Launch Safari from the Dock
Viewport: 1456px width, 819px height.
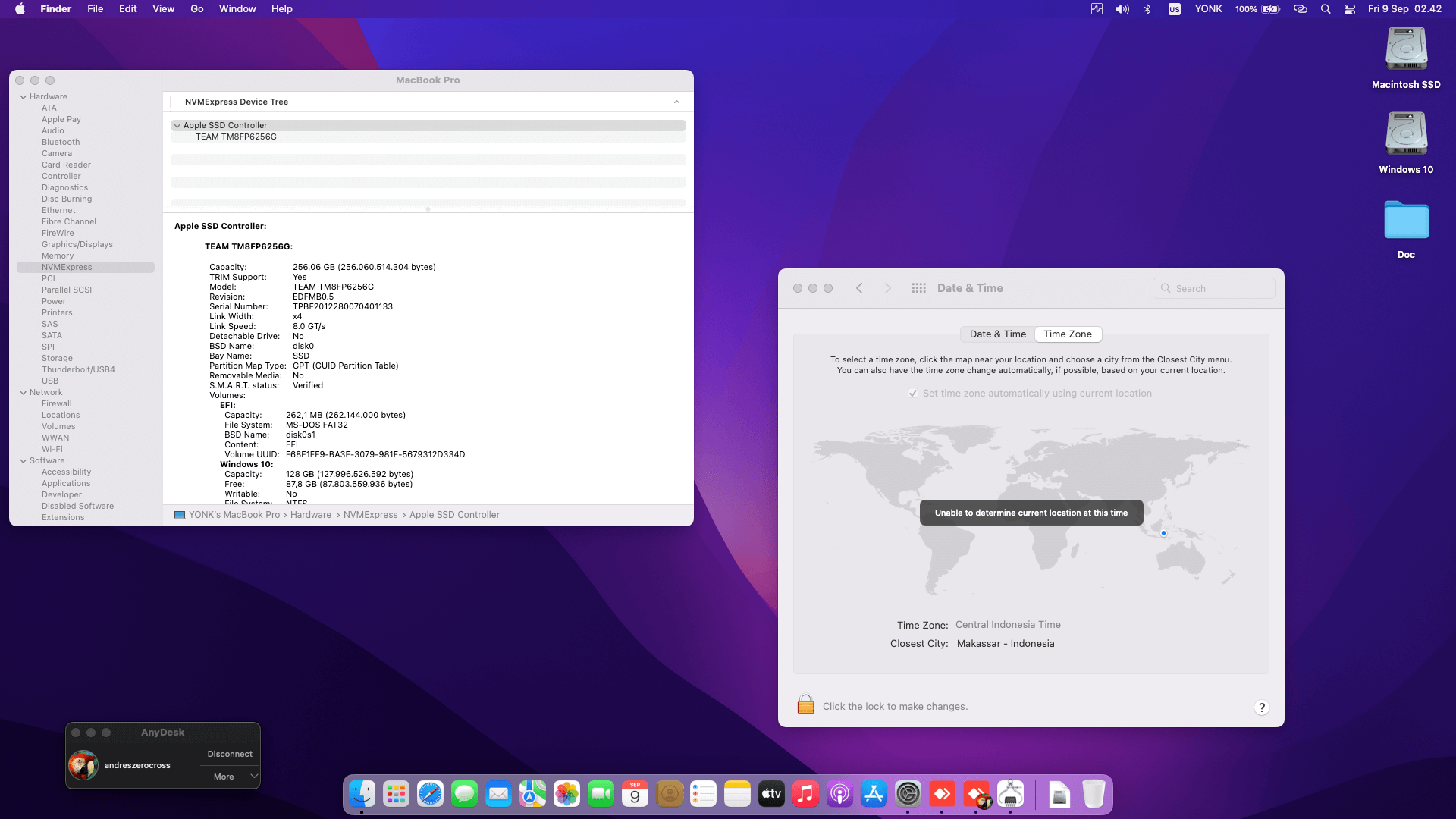point(430,794)
